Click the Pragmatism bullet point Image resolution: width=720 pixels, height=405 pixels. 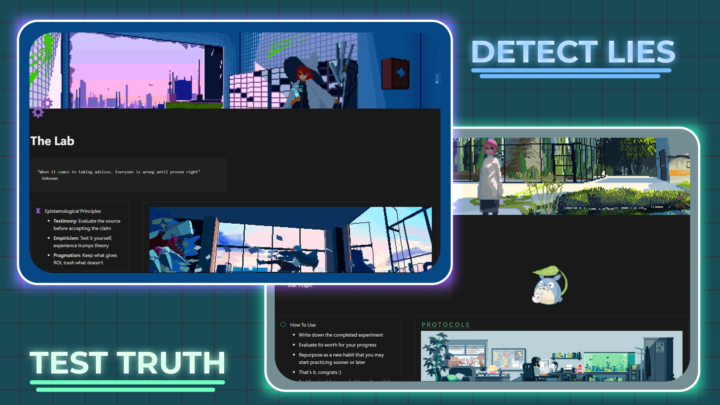click(x=85, y=259)
